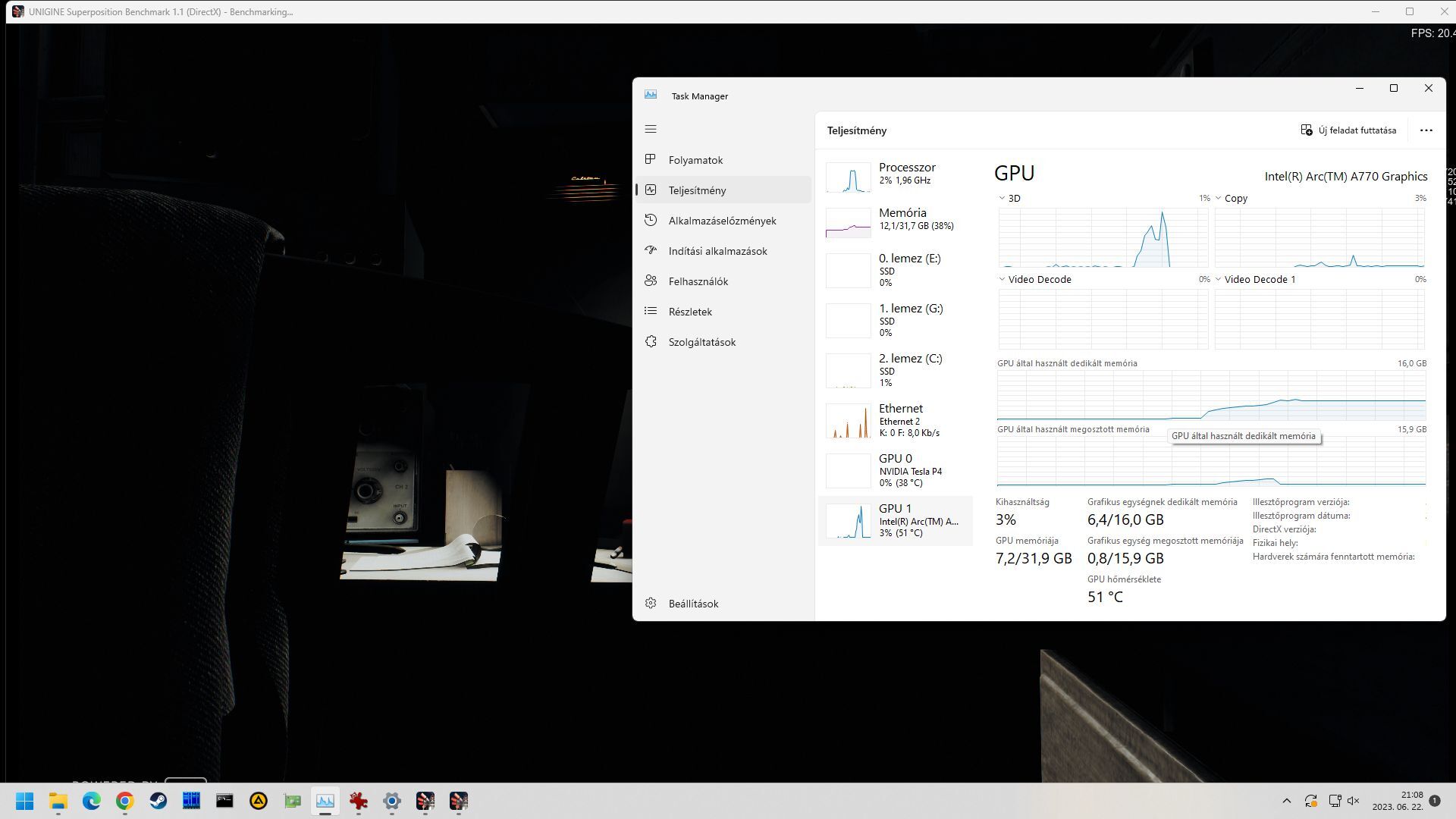Select GPU 1 Intel Arc item
This screenshot has height=819, width=1456.
pos(895,521)
